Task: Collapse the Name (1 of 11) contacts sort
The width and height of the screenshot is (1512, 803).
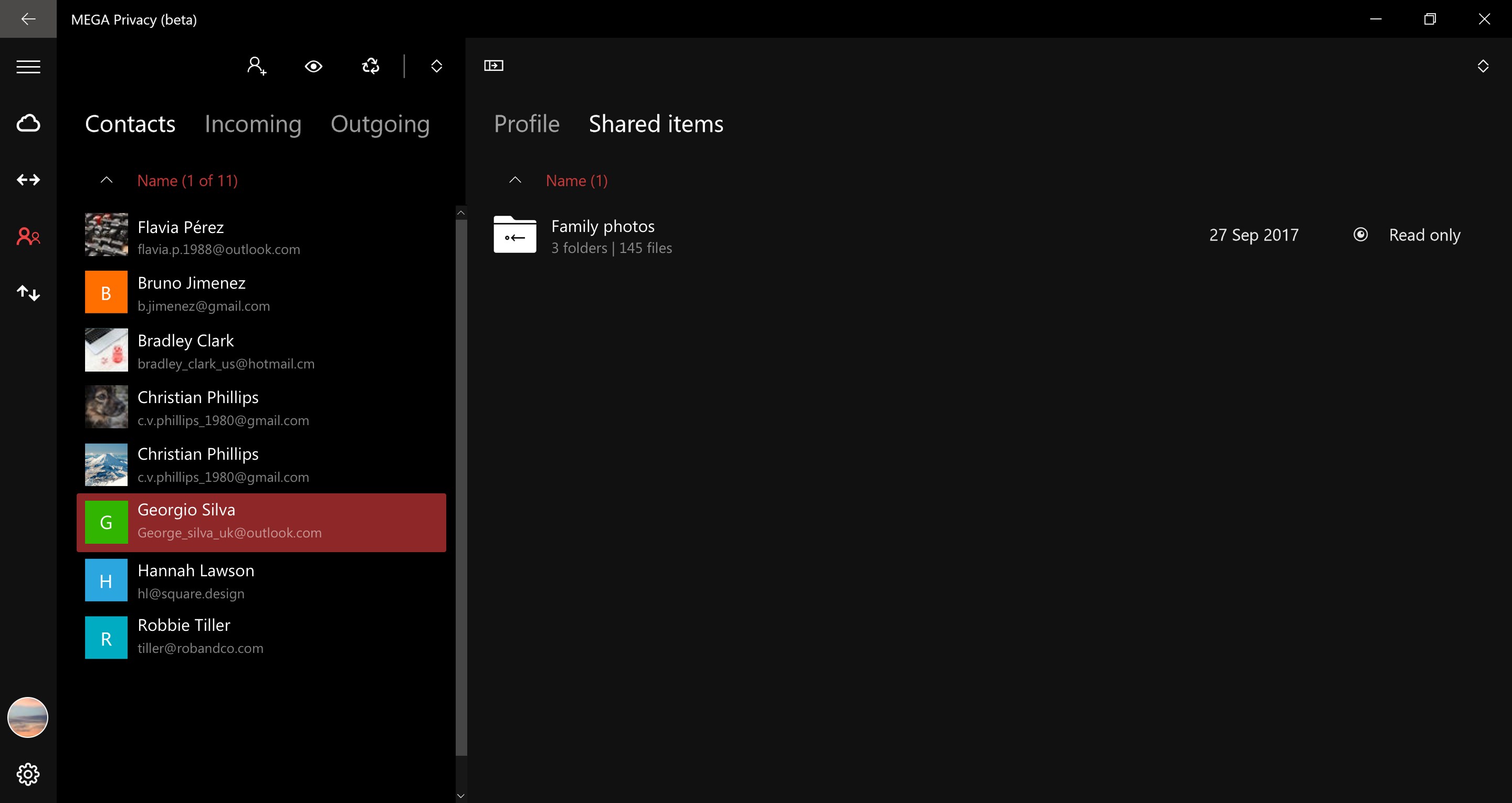Action: point(106,180)
